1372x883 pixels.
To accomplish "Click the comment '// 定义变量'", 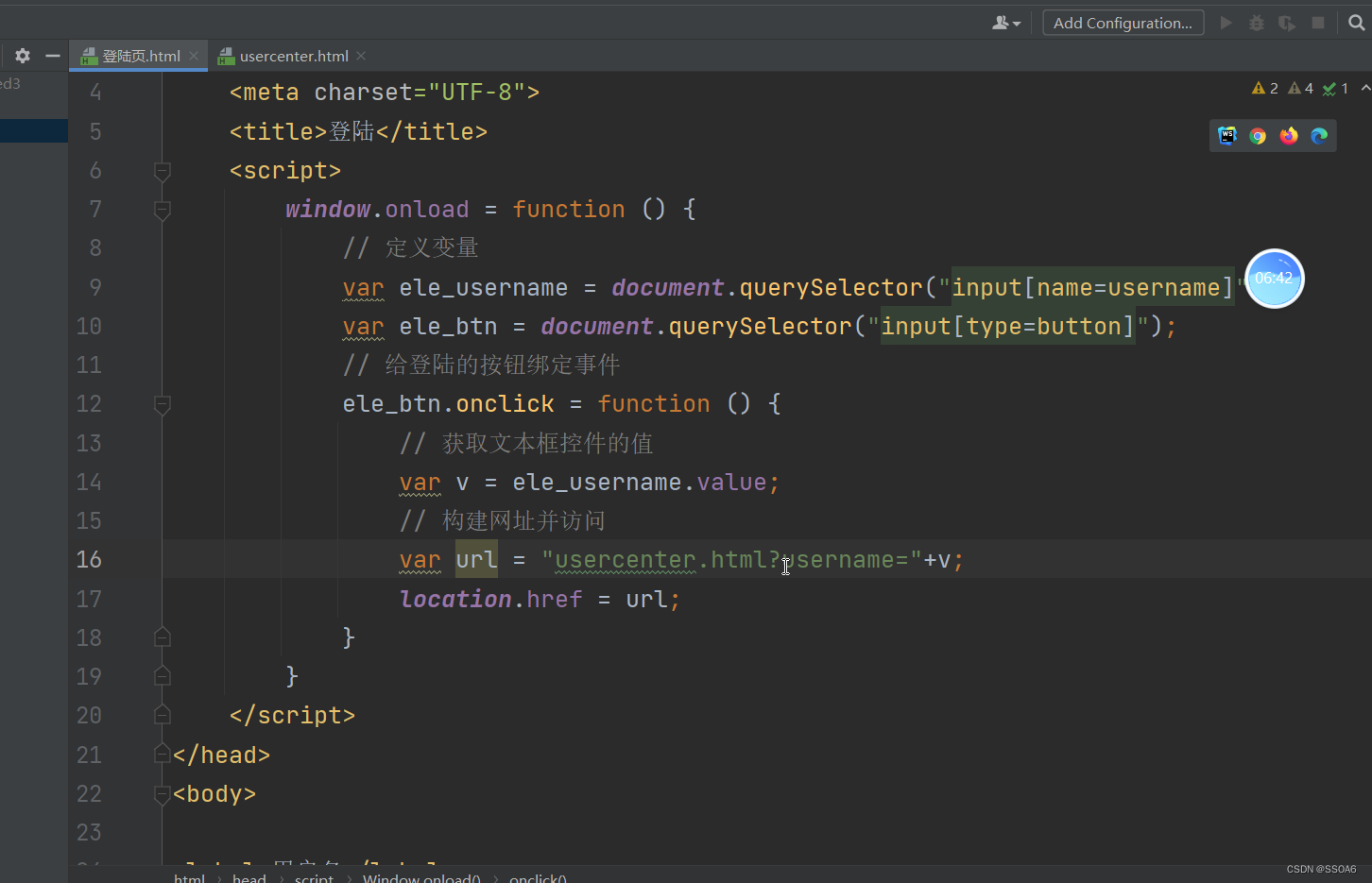I will 411,248.
